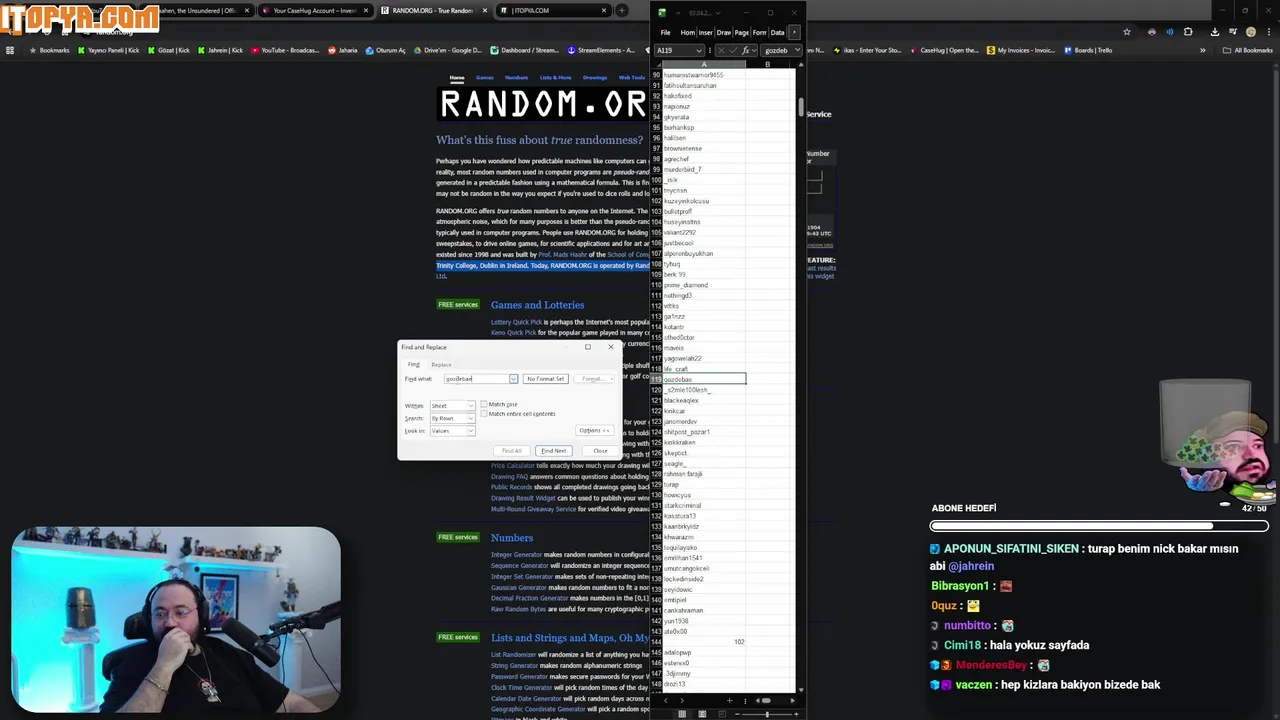The image size is (1280, 720).
Task: Open Integer Generator link
Action: [x=516, y=555]
